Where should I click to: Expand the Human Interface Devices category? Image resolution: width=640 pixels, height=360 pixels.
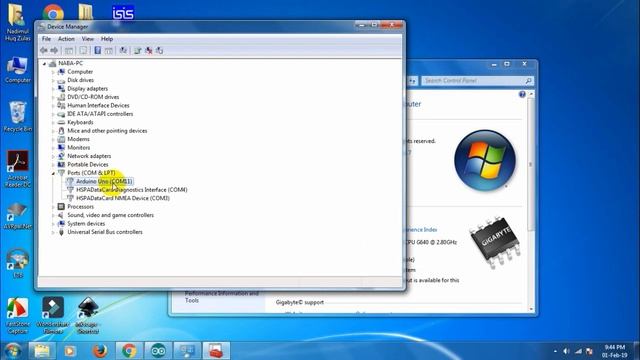[x=53, y=106]
